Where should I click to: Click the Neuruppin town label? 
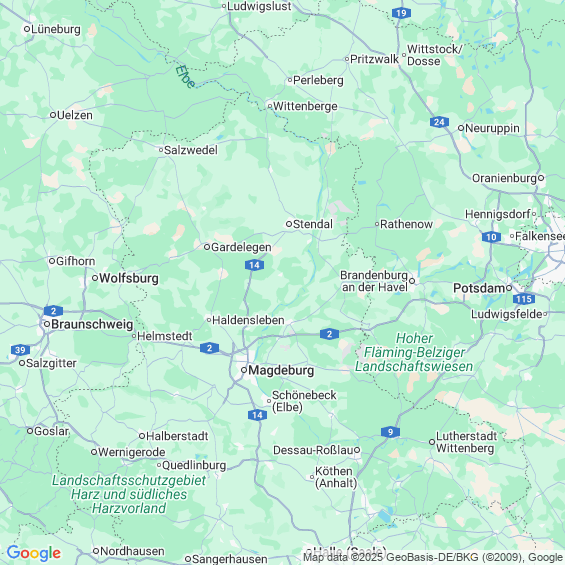tap(492, 128)
